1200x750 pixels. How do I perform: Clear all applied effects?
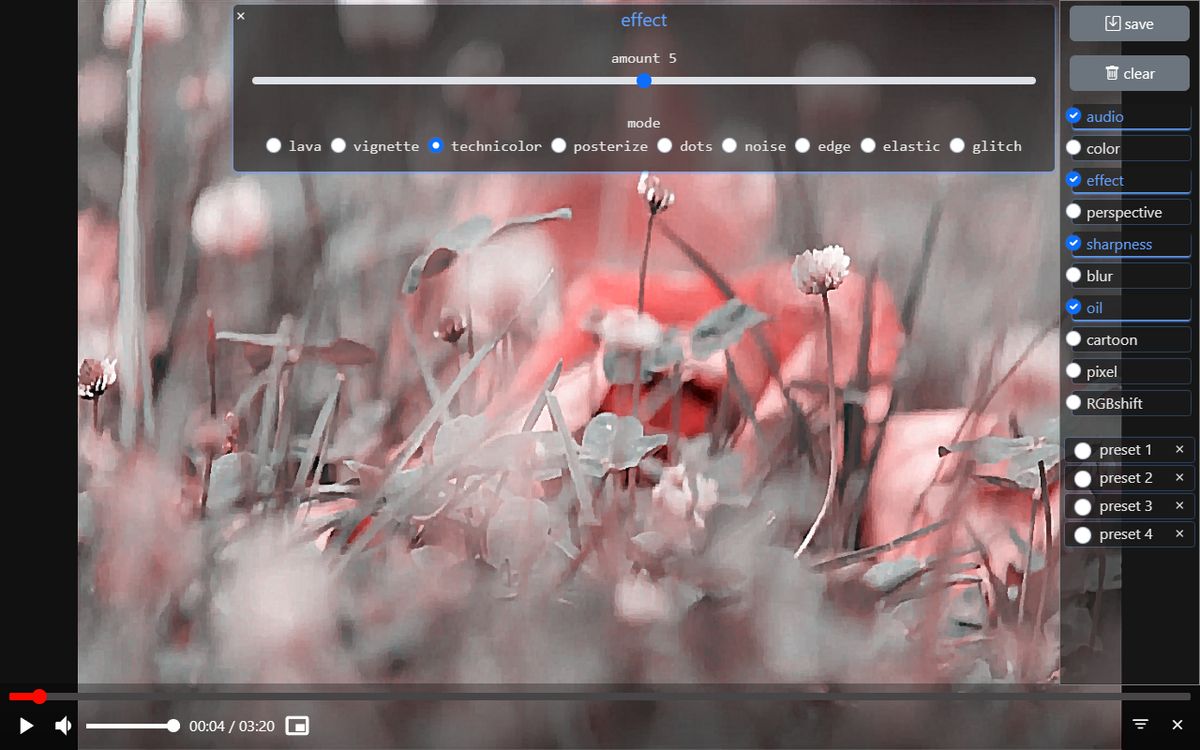1128,72
